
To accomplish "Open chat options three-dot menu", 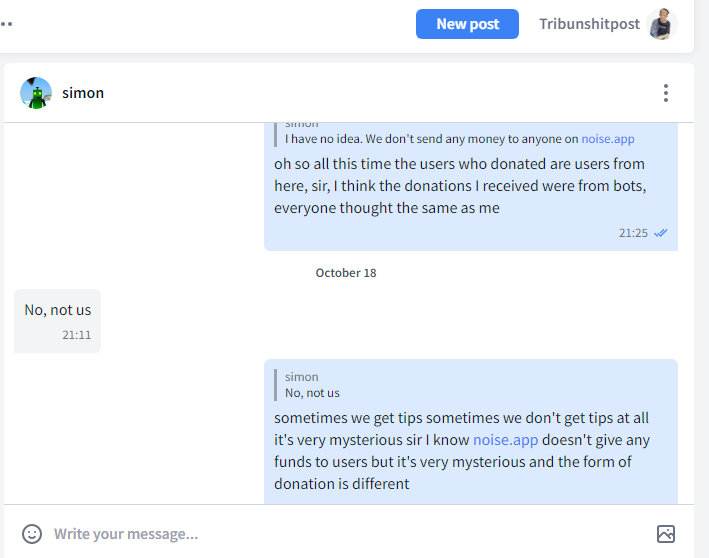I will pos(666,93).
